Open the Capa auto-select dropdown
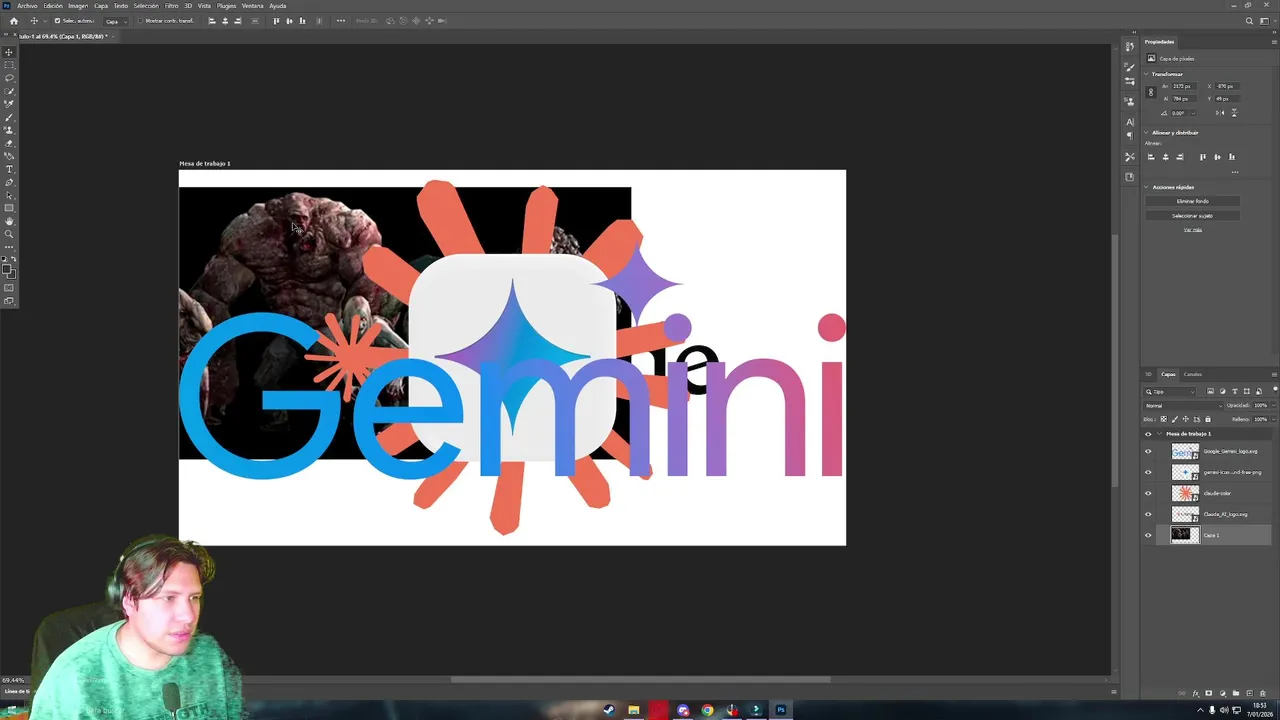The image size is (1280, 720). (116, 21)
